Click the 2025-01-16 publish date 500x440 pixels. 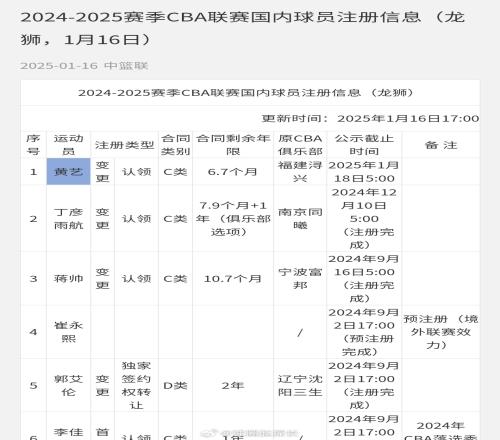pos(59,66)
